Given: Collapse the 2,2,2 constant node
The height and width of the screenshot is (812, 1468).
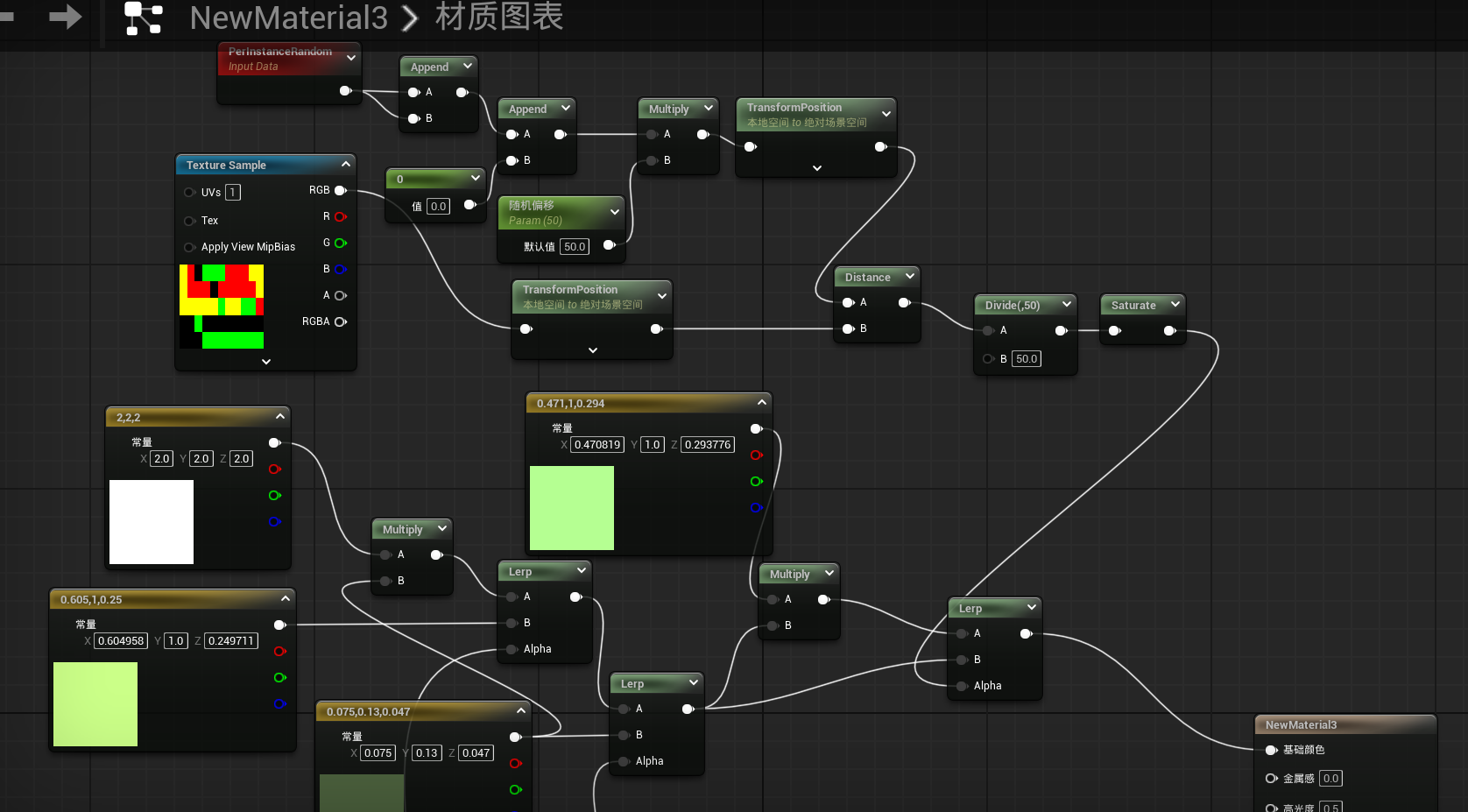Looking at the screenshot, I should [280, 417].
